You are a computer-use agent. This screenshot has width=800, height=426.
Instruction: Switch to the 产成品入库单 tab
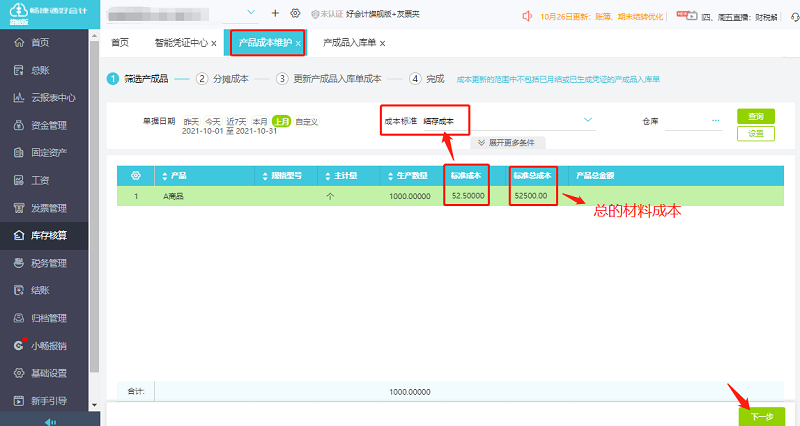pyautogui.click(x=349, y=43)
